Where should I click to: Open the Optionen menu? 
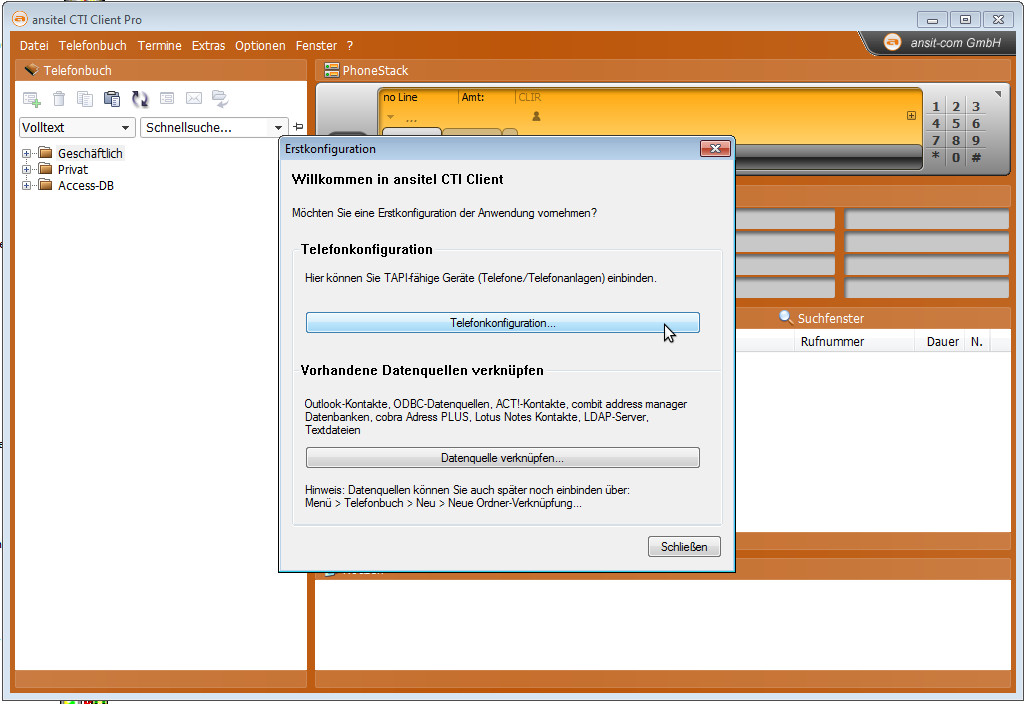[x=260, y=45]
